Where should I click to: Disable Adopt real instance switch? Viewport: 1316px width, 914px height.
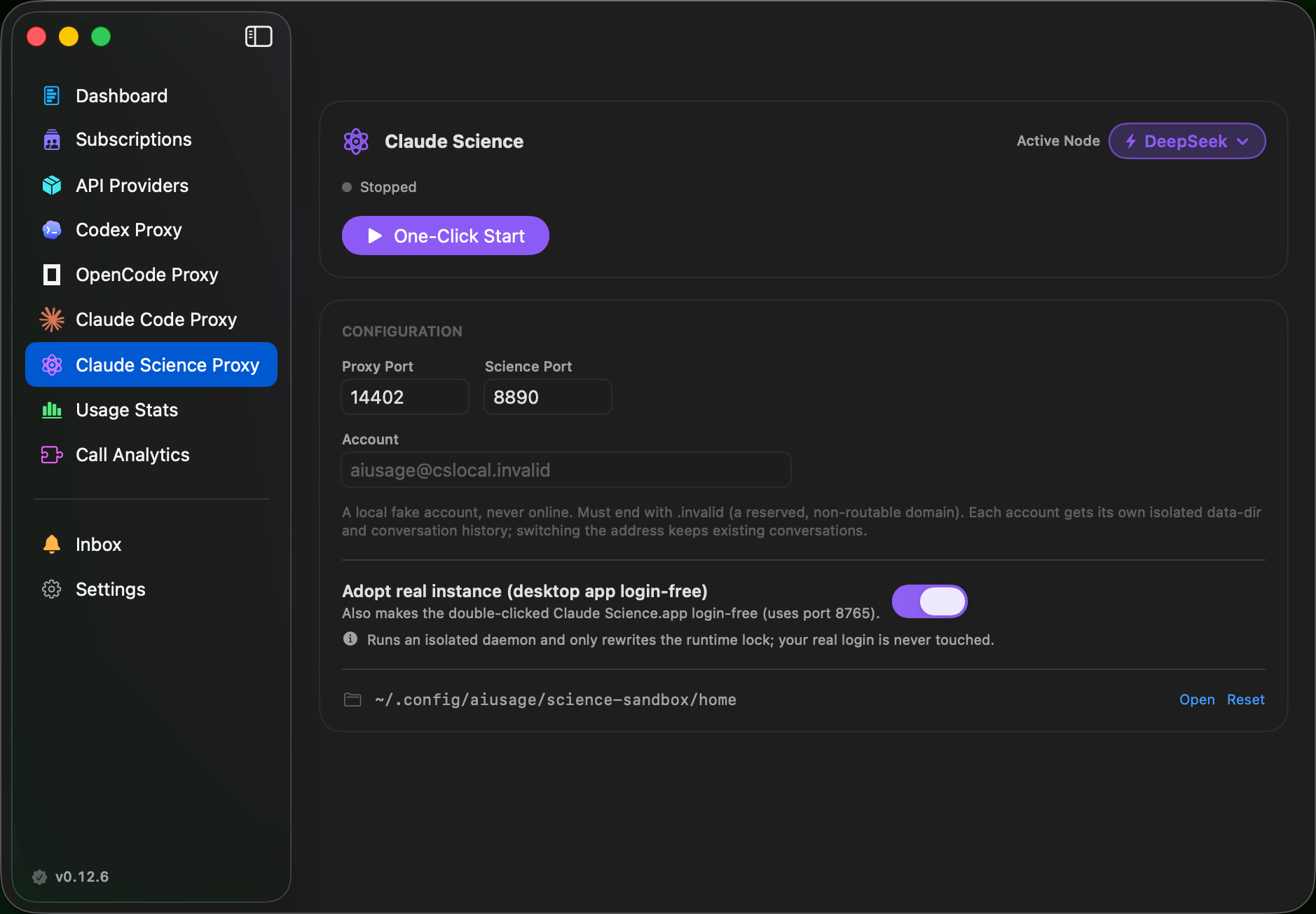pyautogui.click(x=929, y=601)
